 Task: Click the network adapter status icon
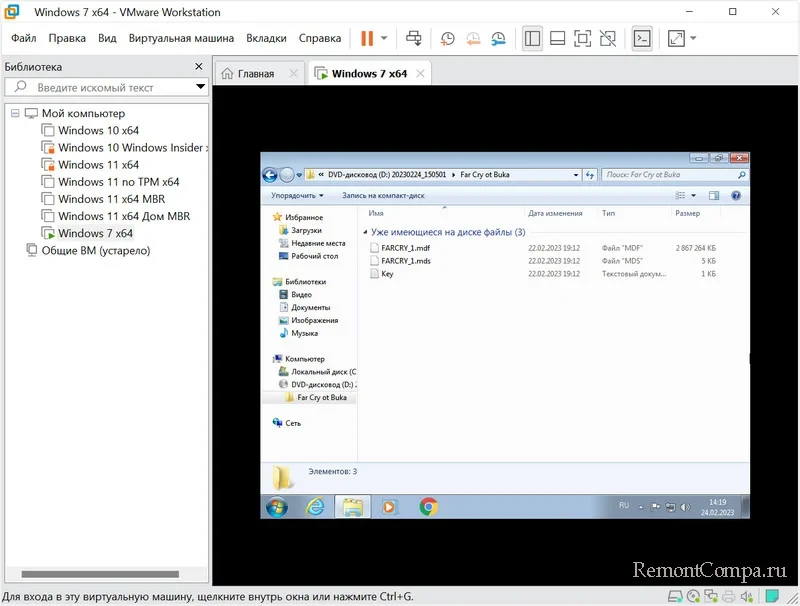coord(711,596)
